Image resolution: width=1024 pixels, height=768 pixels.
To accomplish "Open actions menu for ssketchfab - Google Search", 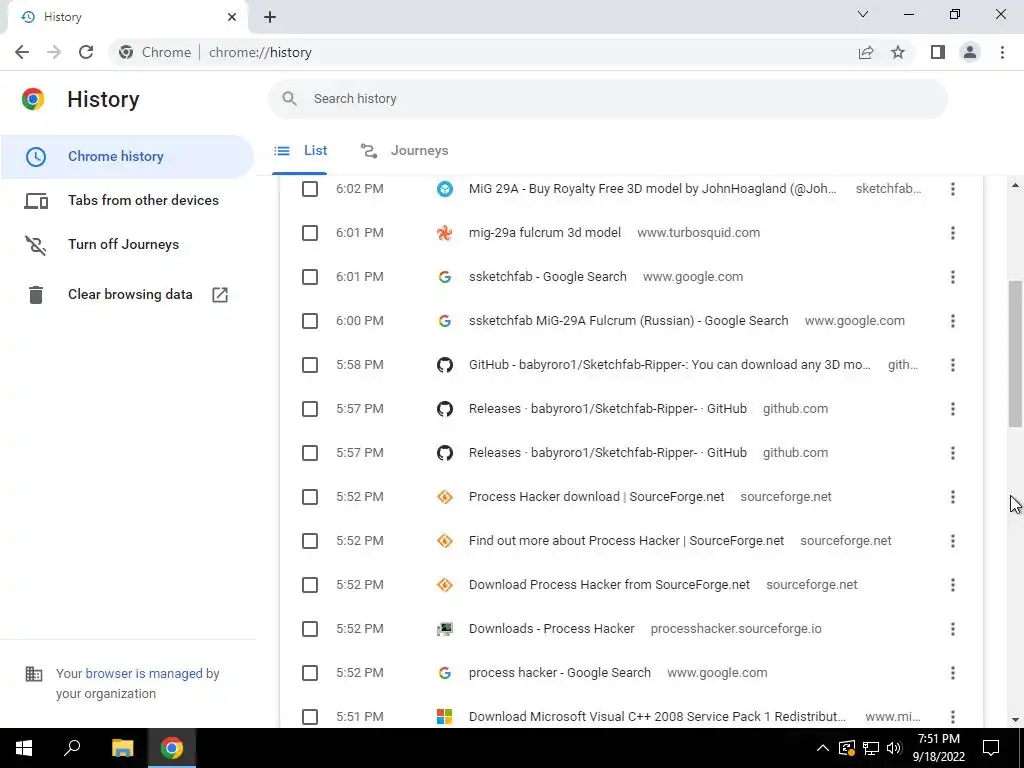I will tap(952, 277).
